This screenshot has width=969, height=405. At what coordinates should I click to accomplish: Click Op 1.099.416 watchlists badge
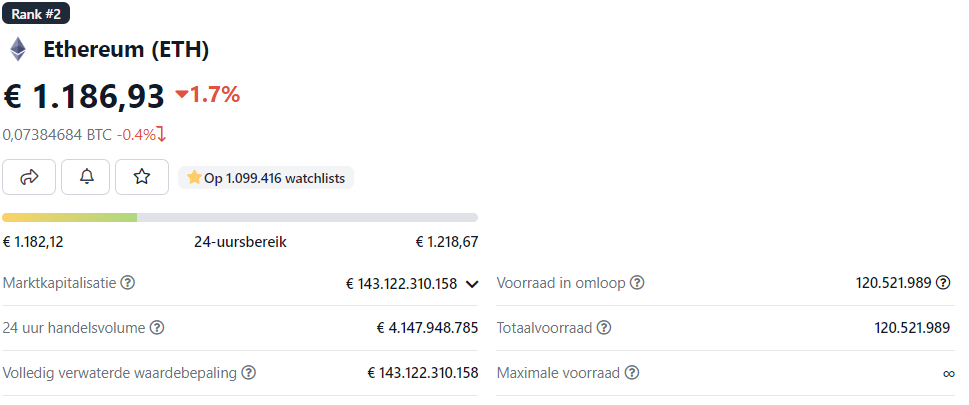(266, 178)
